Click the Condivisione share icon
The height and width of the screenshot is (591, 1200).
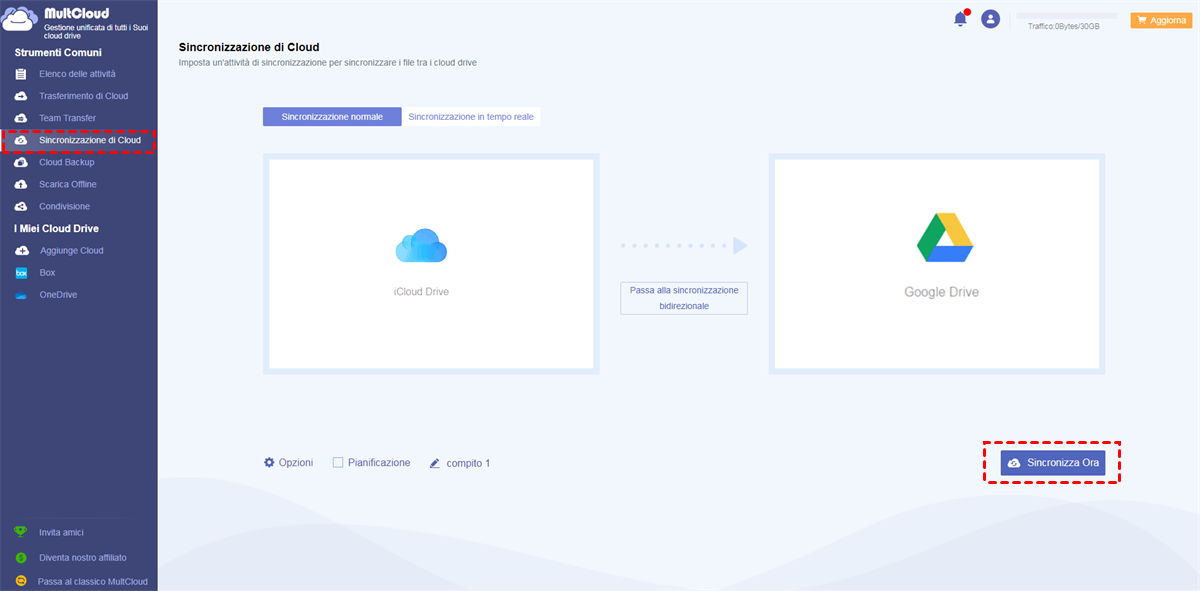pos(21,206)
